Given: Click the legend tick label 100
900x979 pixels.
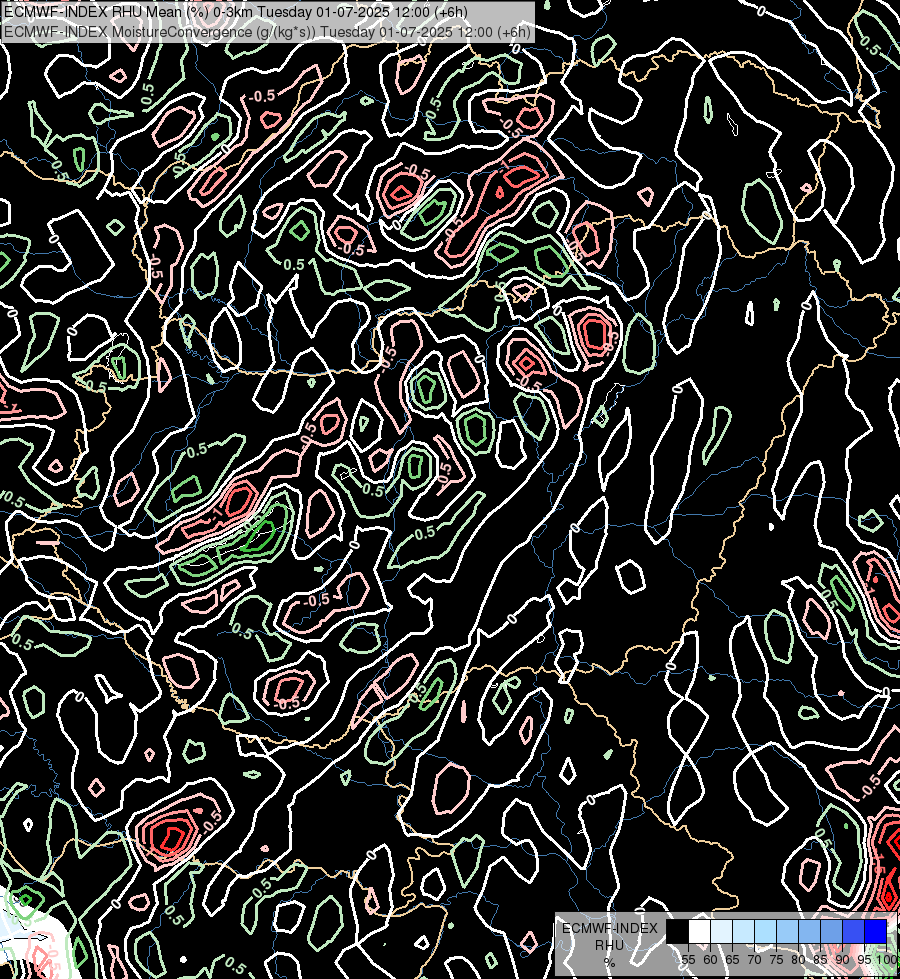Looking at the screenshot, I should coord(887,960).
